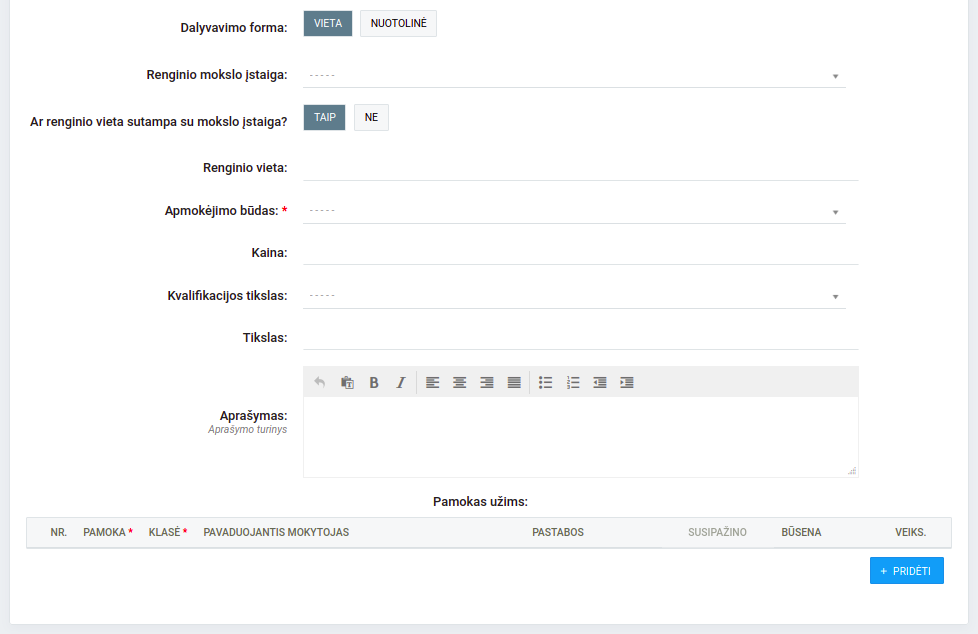Select NUOTOLINĖ participation form
The image size is (978, 634).
(398, 24)
